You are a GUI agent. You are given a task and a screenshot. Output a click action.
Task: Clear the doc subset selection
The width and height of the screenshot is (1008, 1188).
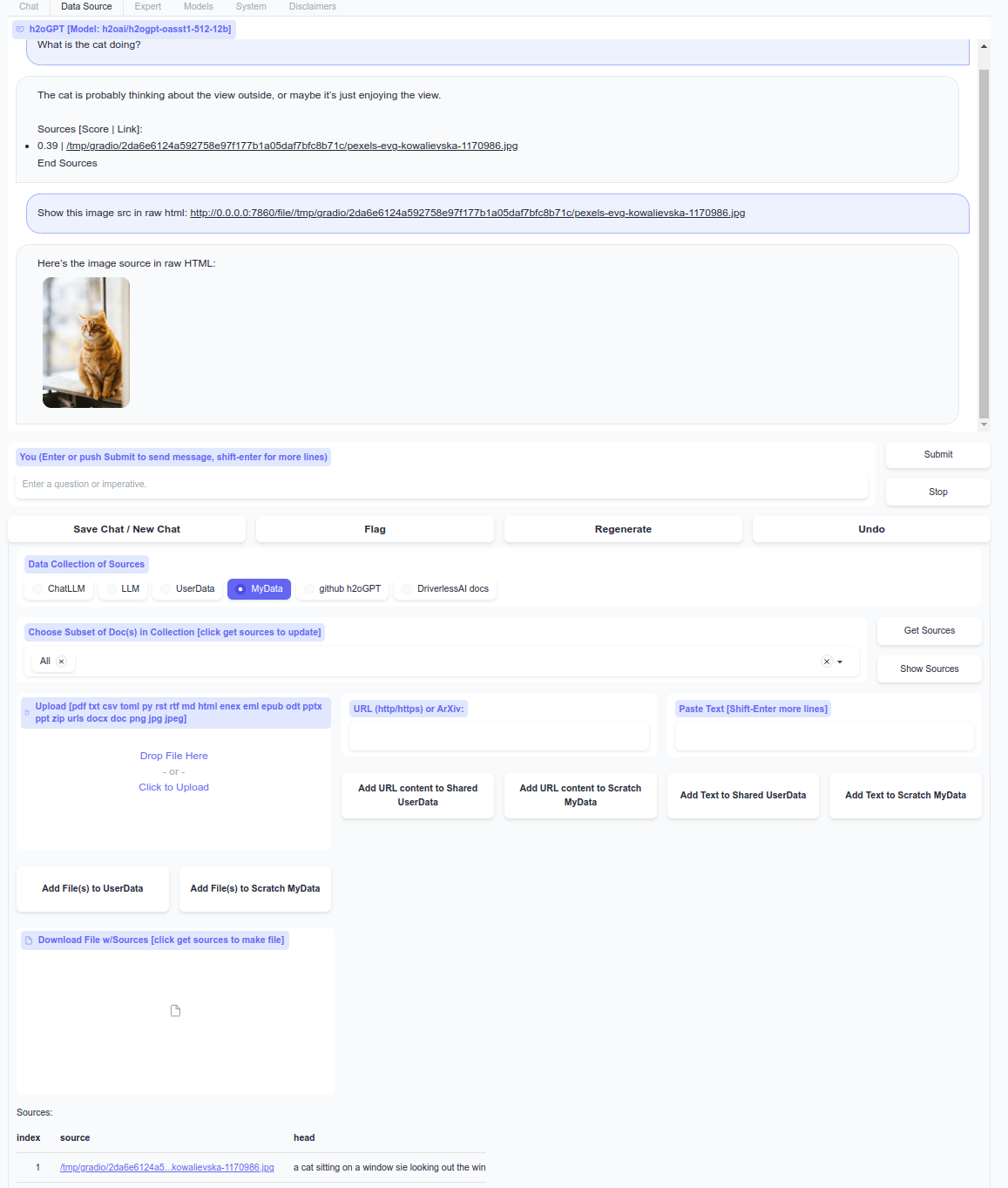[x=827, y=662]
